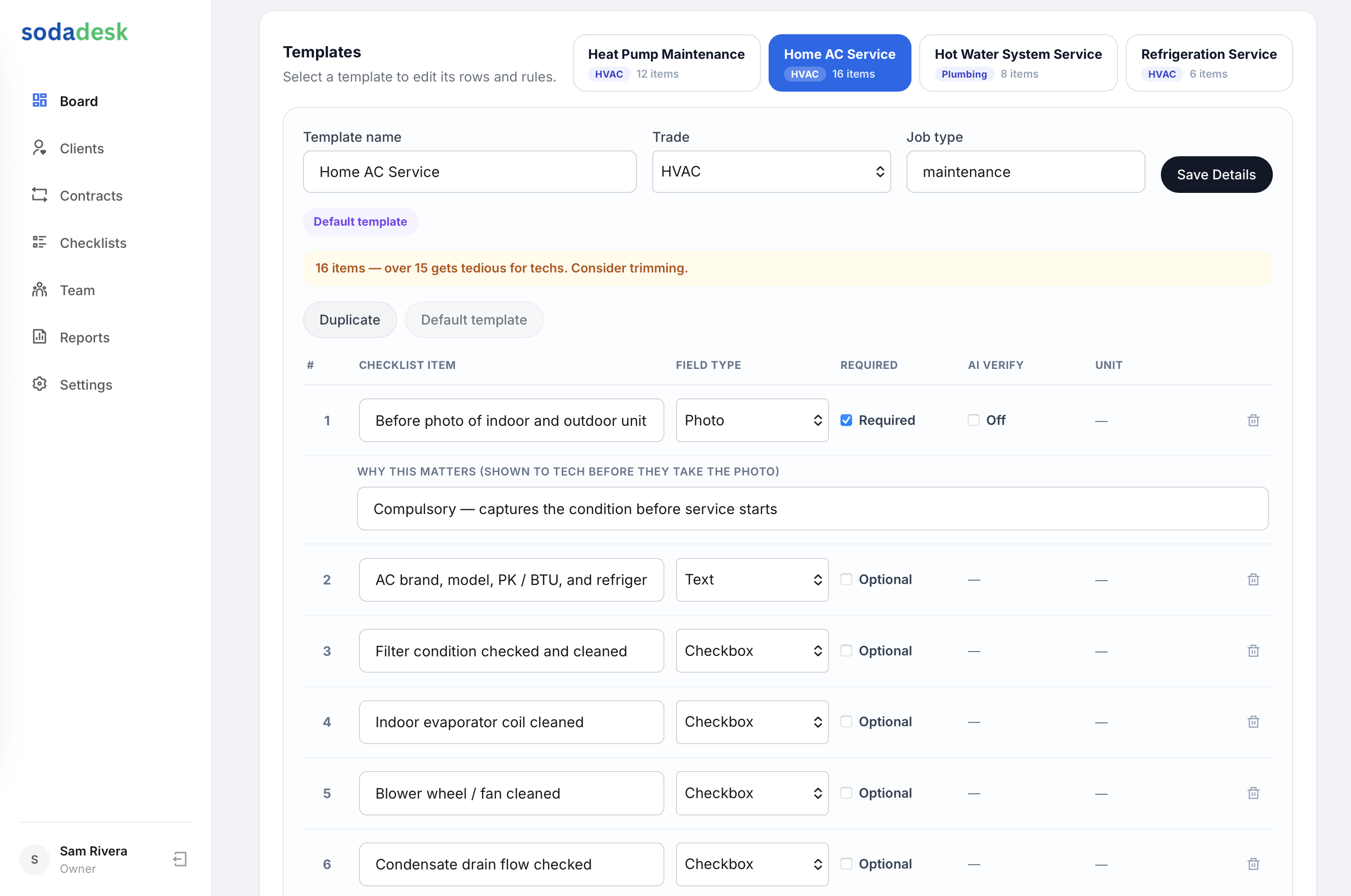Mark row 3 Filter condition as required
This screenshot has height=896, width=1351.
(846, 650)
